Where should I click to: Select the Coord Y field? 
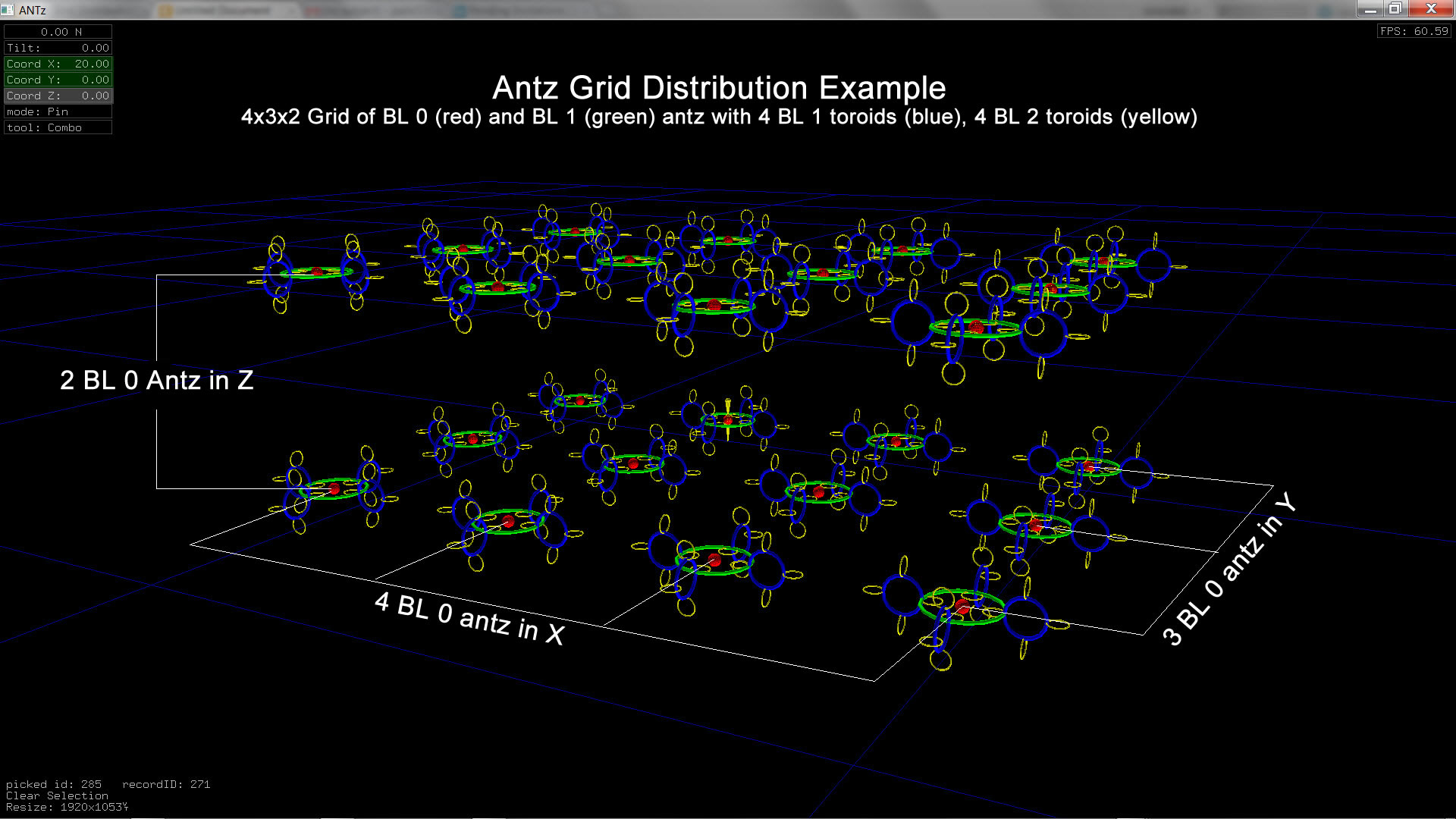tap(58, 80)
